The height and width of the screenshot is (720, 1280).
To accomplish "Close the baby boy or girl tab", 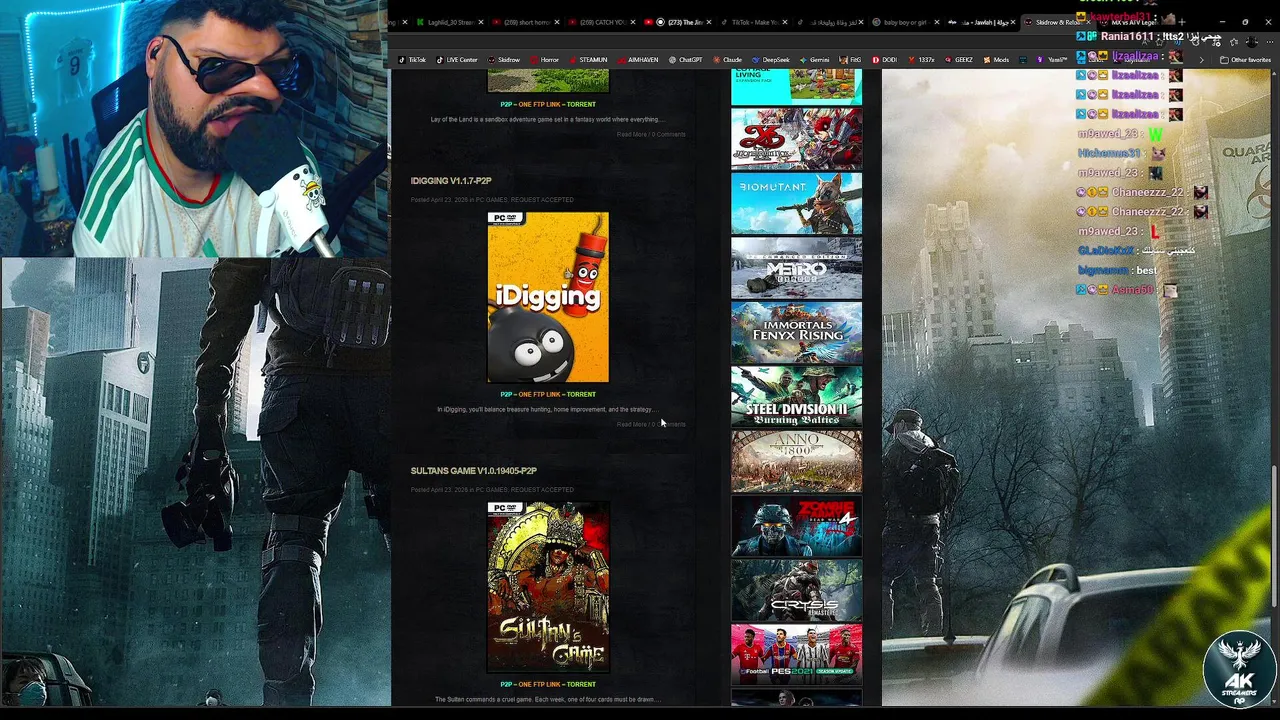I will [937, 22].
